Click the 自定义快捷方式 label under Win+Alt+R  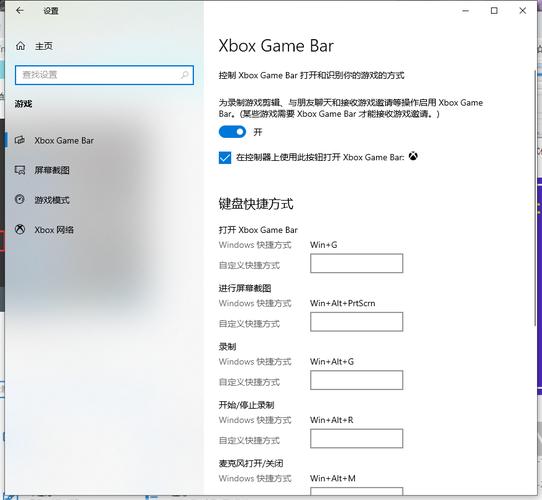click(249, 441)
